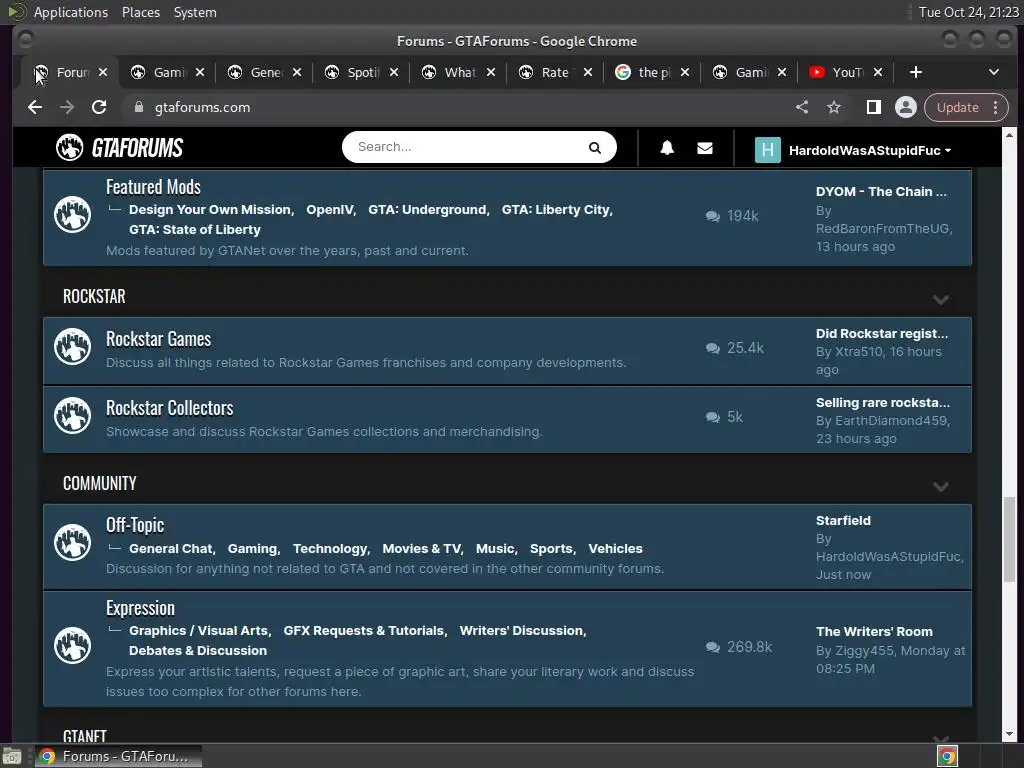Open a new browser tab
The height and width of the screenshot is (768, 1024).
(x=916, y=72)
